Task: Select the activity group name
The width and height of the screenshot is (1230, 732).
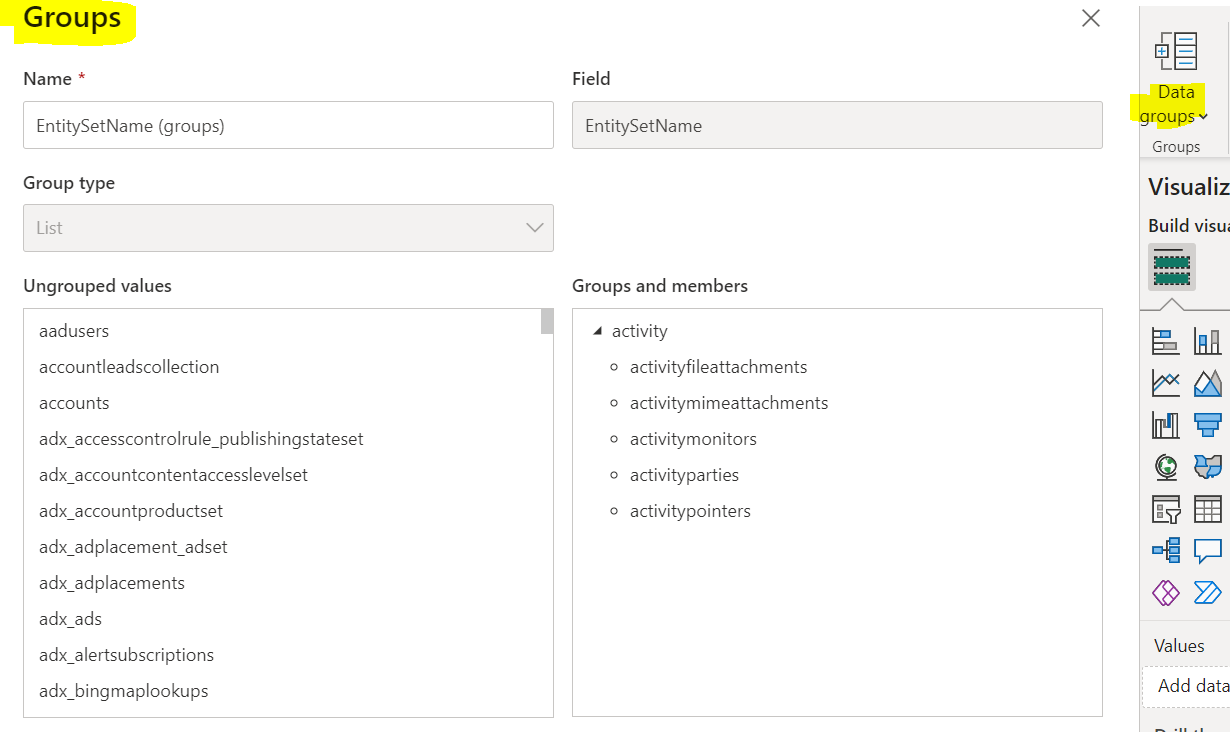Action: click(x=639, y=331)
